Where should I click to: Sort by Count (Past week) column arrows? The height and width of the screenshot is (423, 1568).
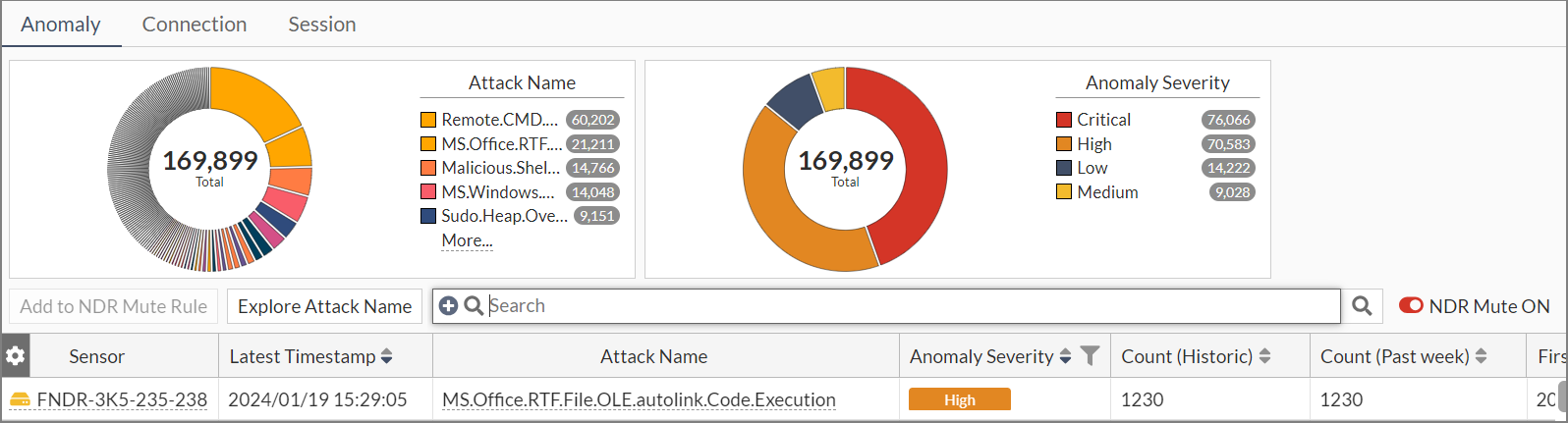[x=1482, y=356]
